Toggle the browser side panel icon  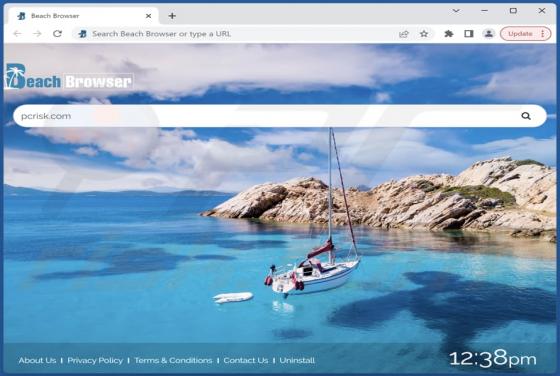tap(469, 34)
